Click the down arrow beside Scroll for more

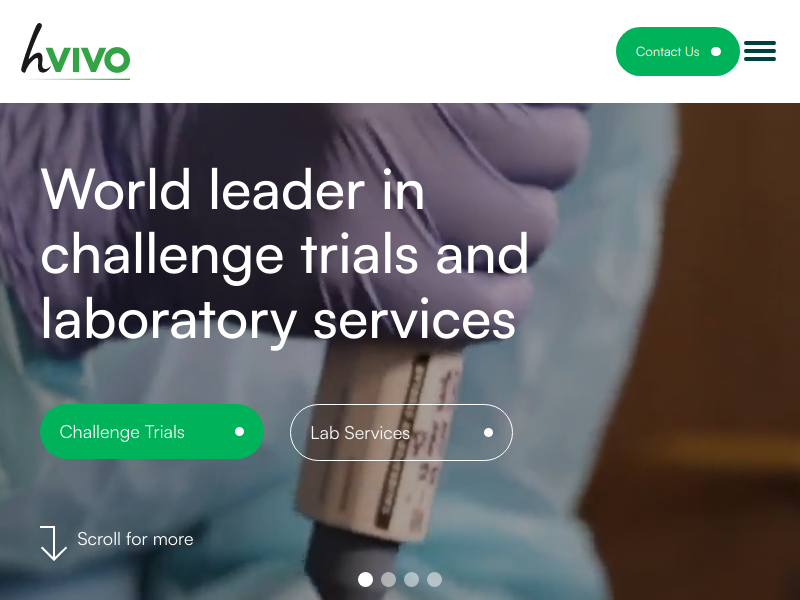click(x=53, y=543)
